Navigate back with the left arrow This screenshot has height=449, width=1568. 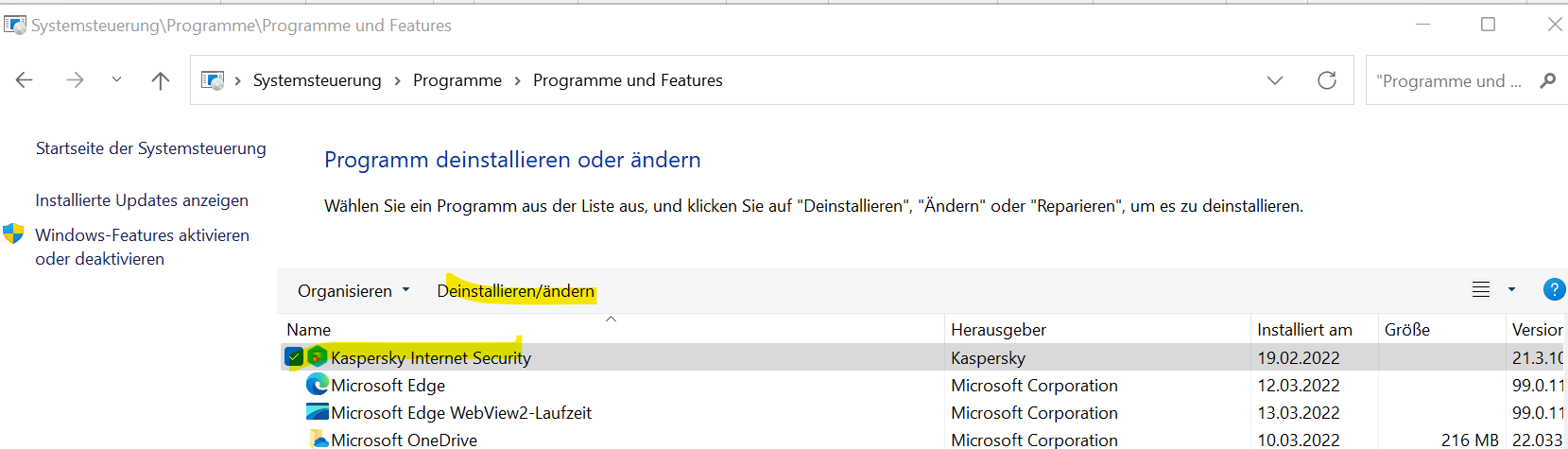(x=25, y=80)
